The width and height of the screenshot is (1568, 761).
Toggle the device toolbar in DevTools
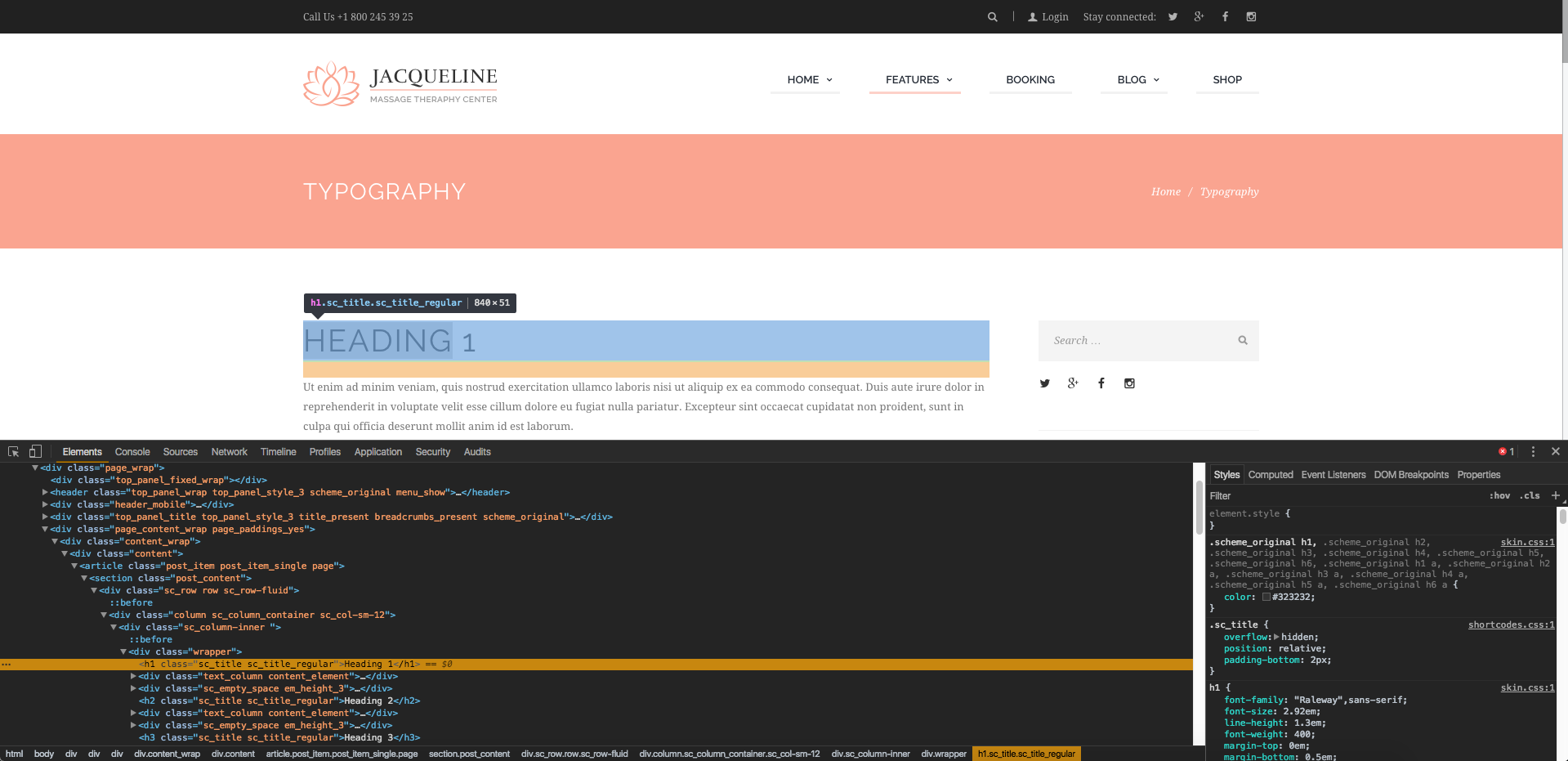[x=35, y=452]
